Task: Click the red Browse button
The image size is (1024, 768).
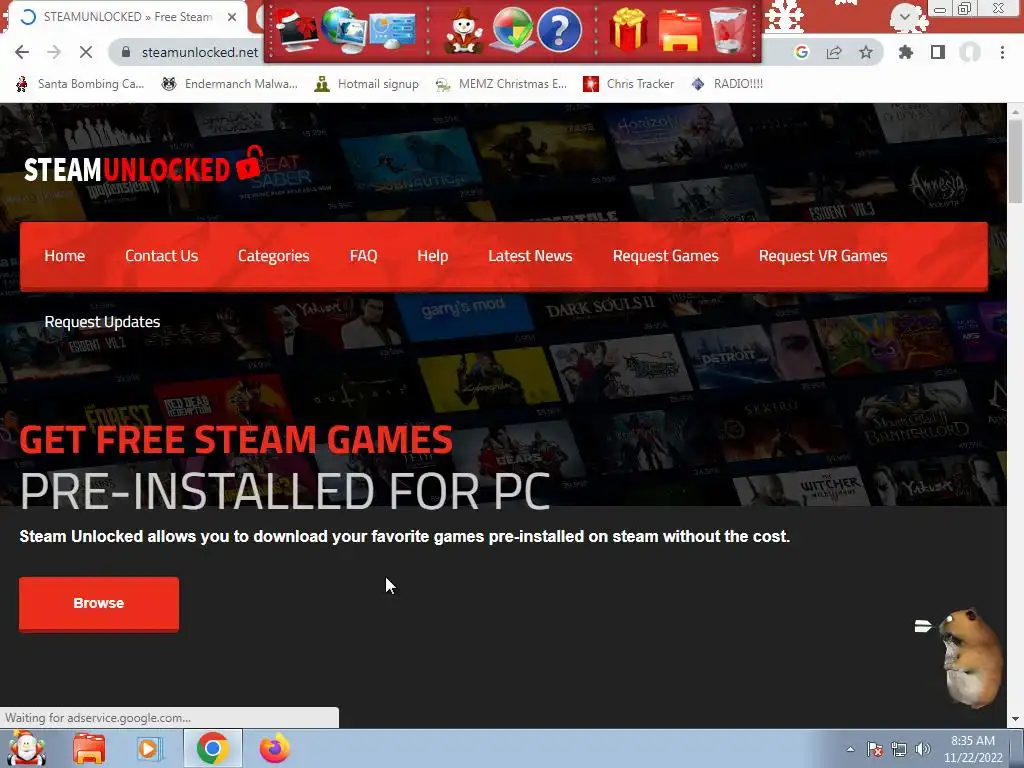Action: click(x=99, y=603)
